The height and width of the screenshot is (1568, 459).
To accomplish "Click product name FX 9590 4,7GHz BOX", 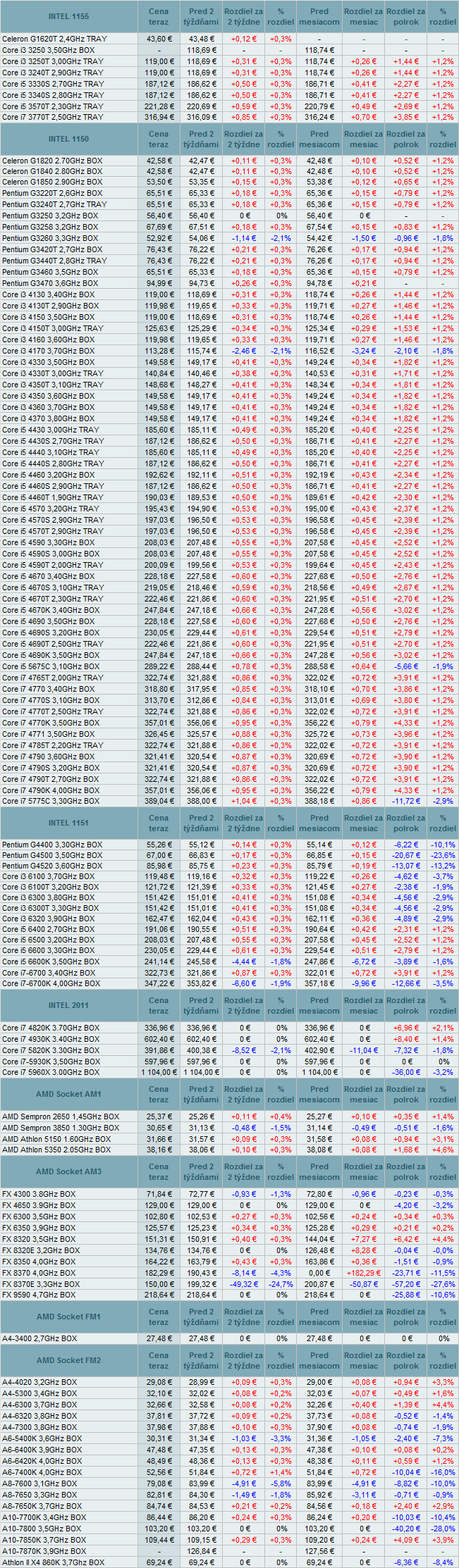I will 39,1295.
